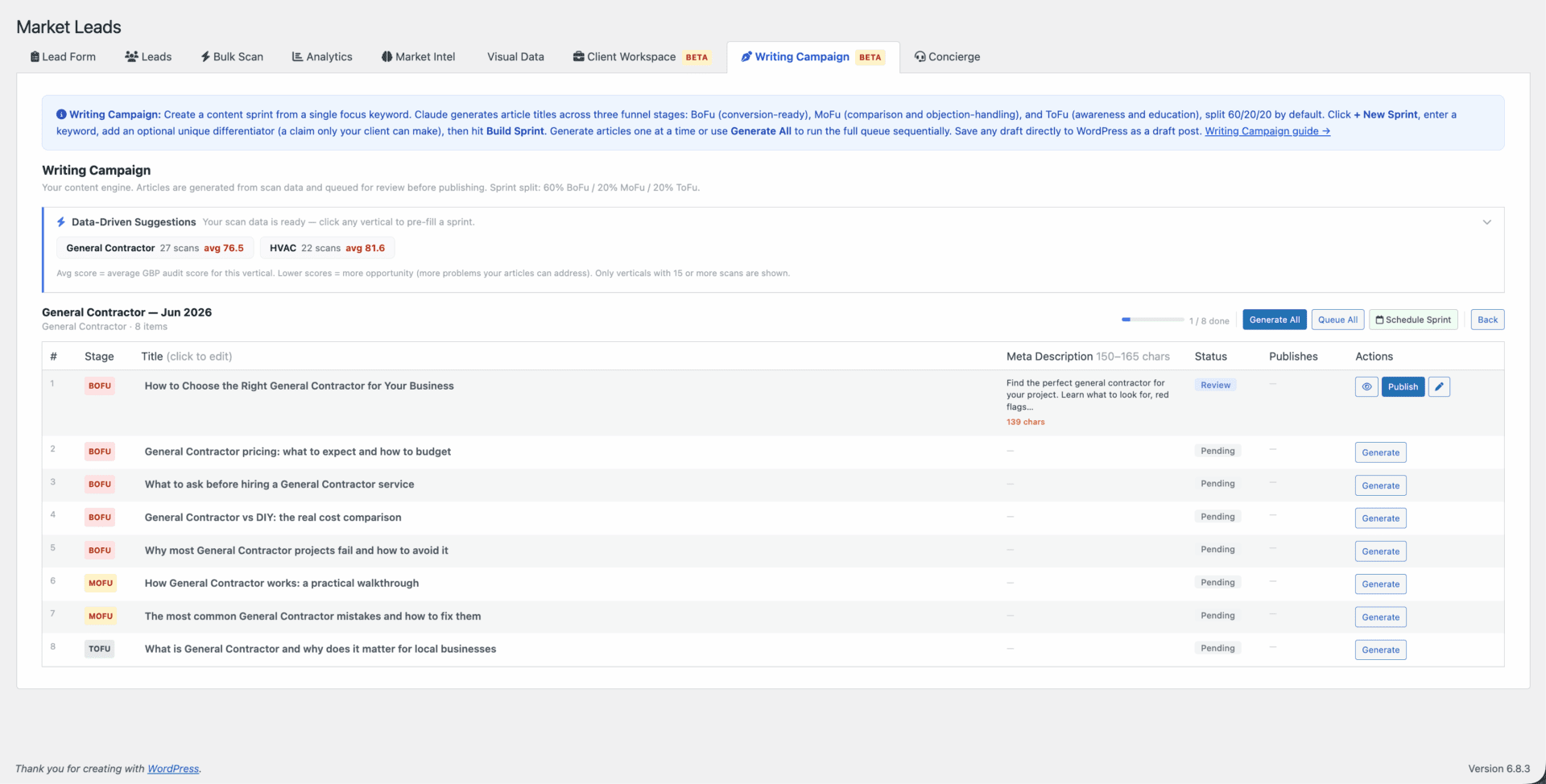This screenshot has height=784, width=1546.
Task: Open the Bulk Scan tab
Action: (232, 56)
